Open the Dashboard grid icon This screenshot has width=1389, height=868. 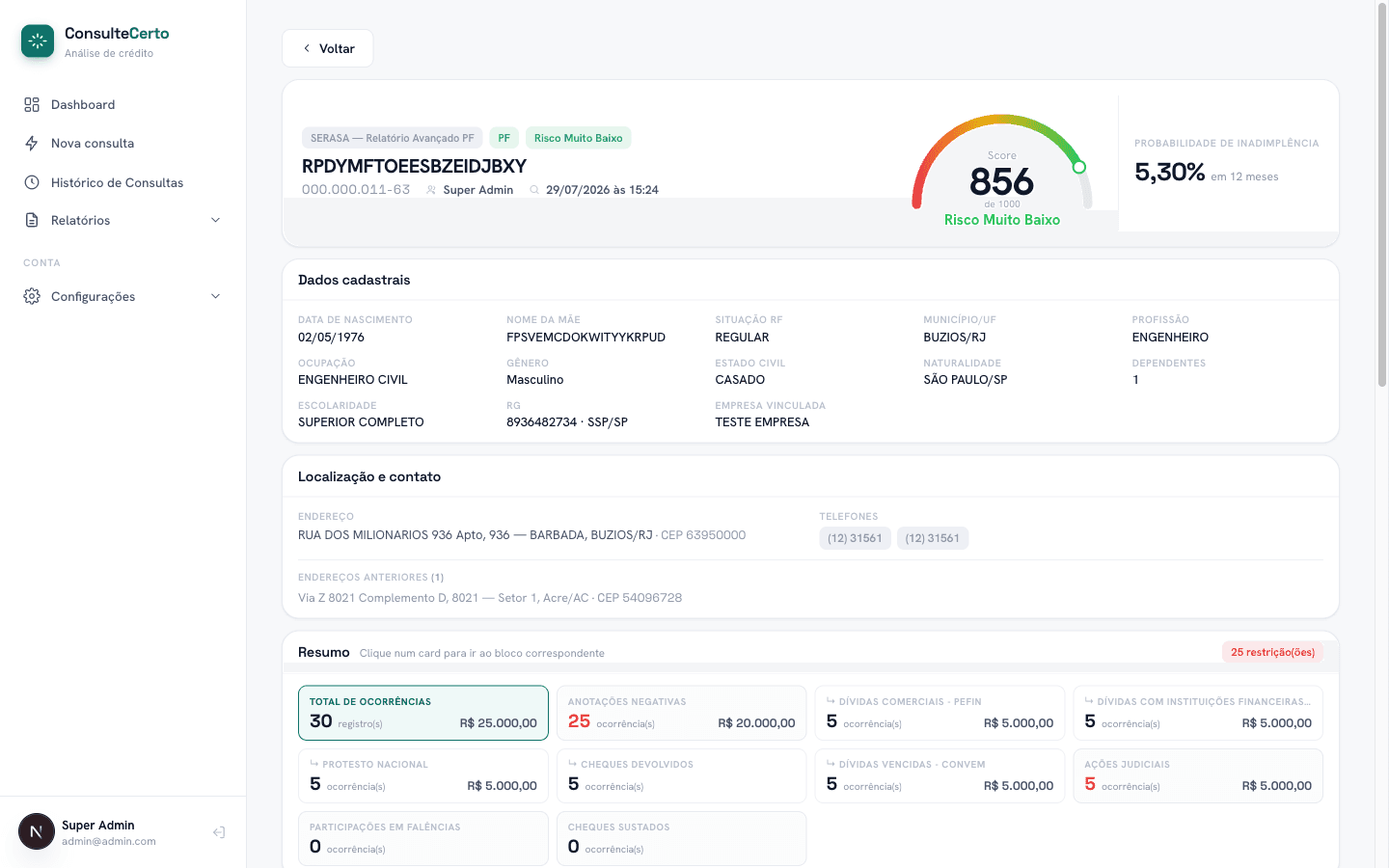[x=32, y=104]
